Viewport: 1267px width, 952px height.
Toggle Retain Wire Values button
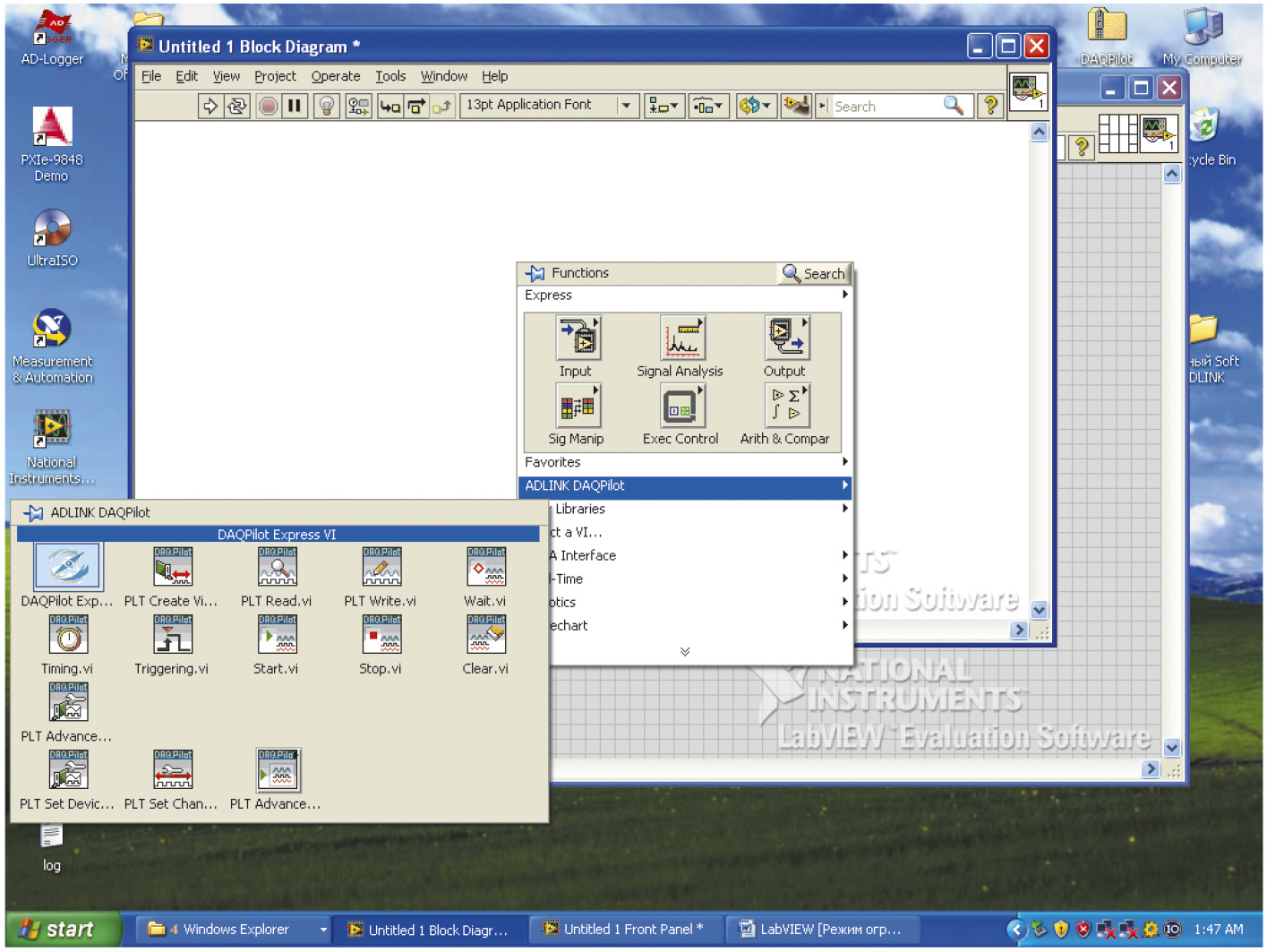[358, 107]
